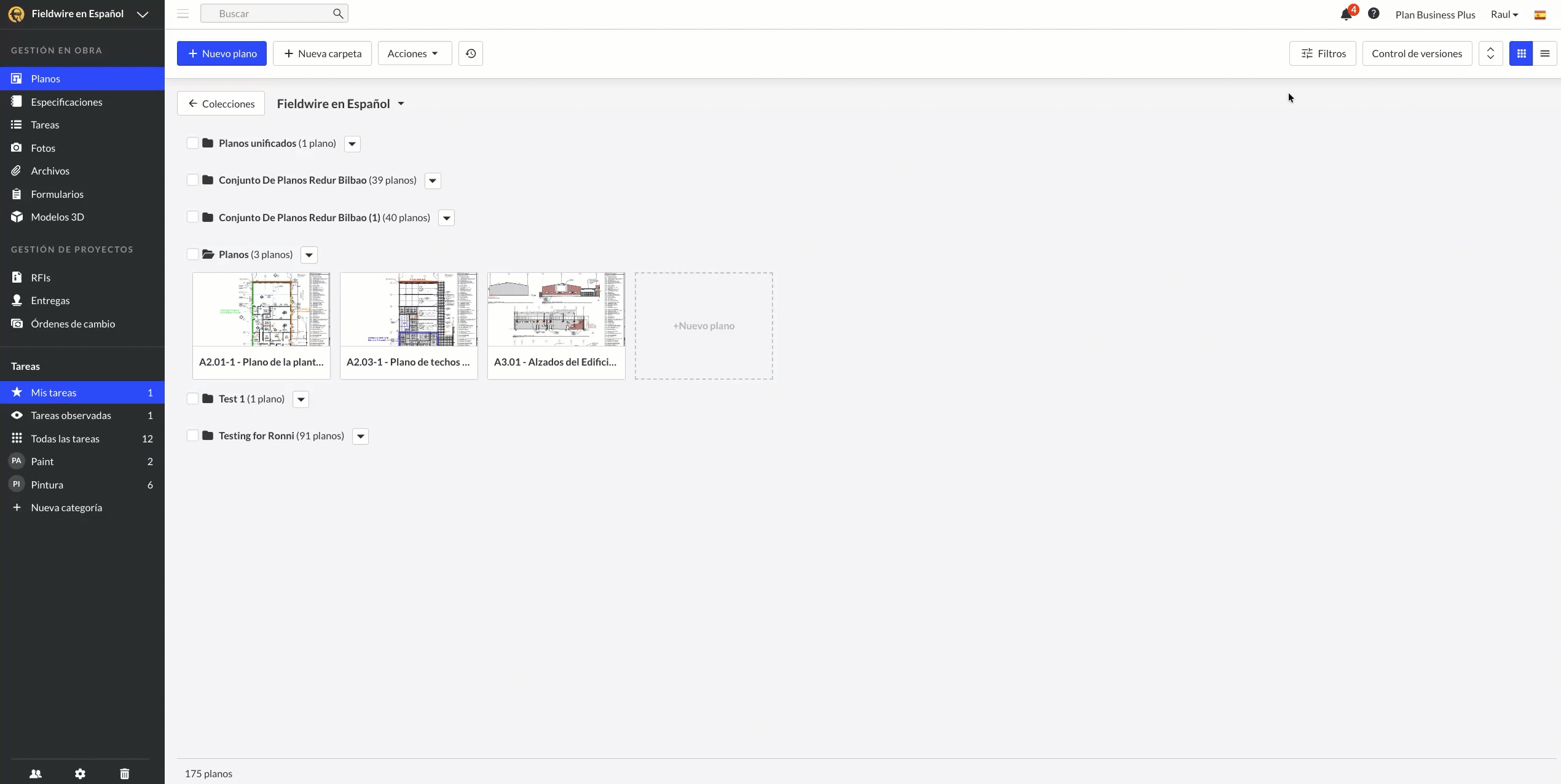This screenshot has height=784, width=1561.
Task: Click the Nuevo plano button
Action: click(222, 53)
